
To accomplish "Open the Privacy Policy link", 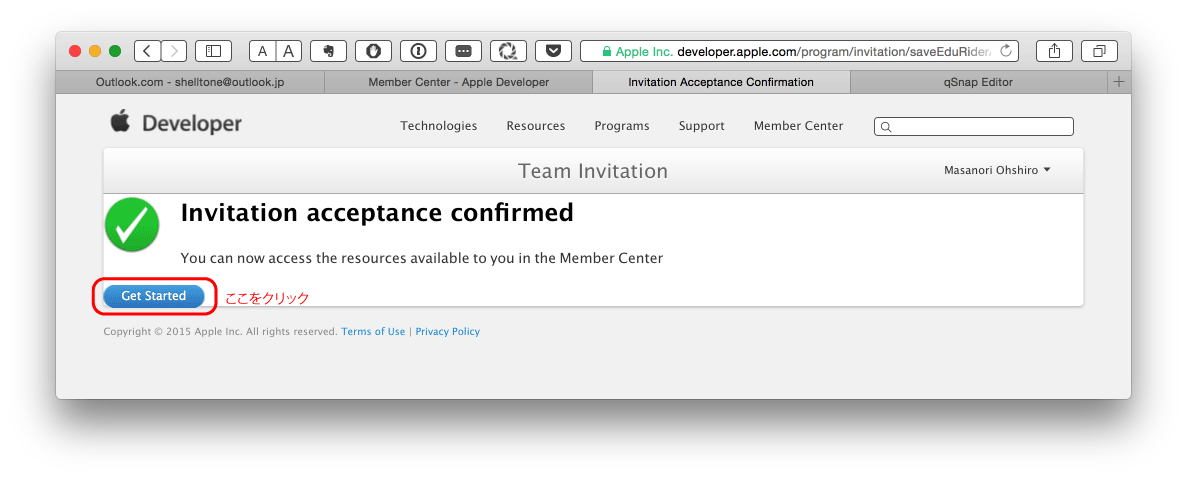I will 447,331.
